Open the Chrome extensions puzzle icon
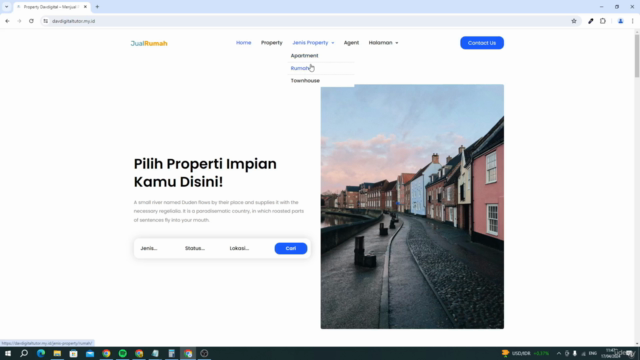 (x=603, y=21)
